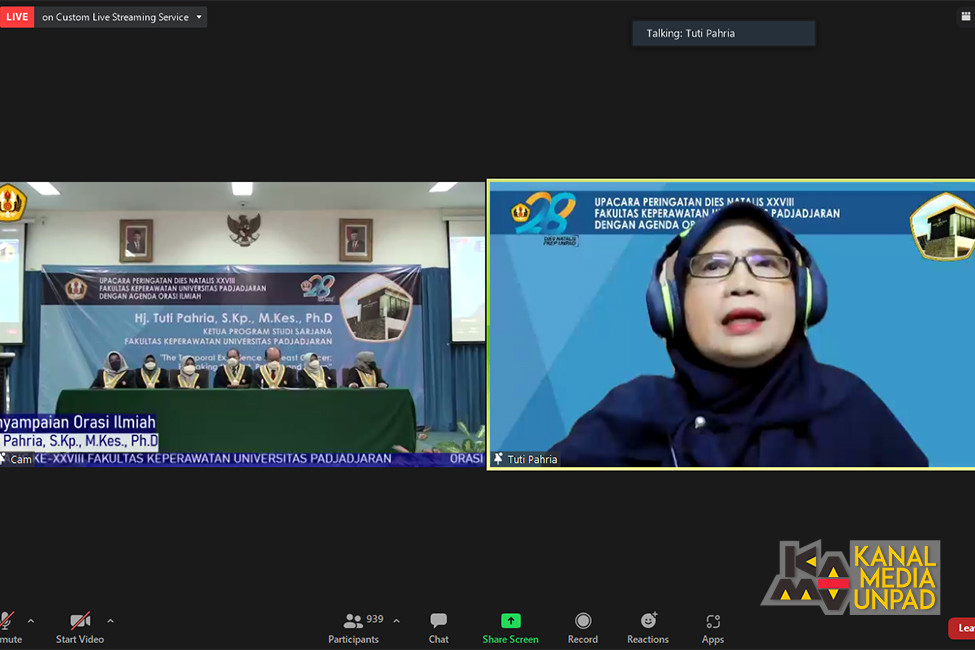This screenshot has width=975, height=650.
Task: Open the Chat bubble icon
Action: [x=438, y=620]
